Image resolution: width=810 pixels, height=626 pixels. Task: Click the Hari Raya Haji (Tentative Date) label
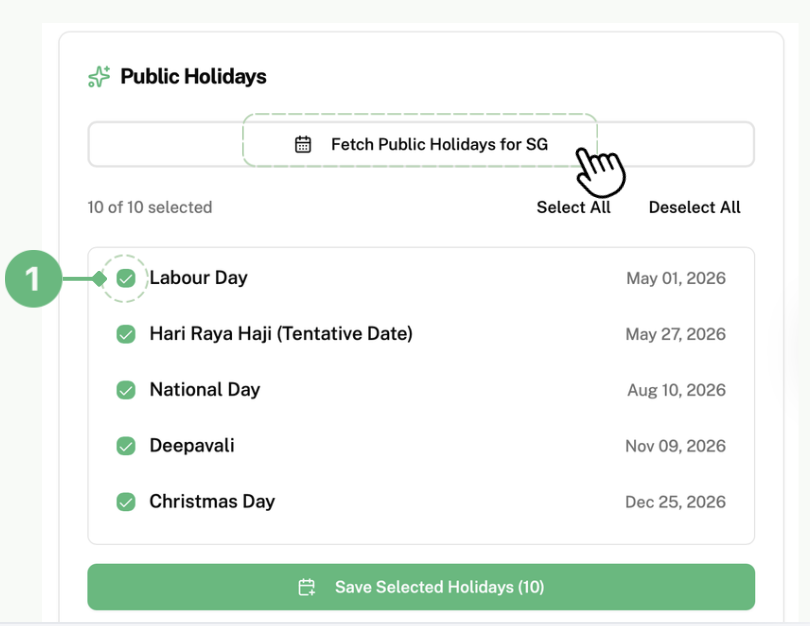tap(281, 334)
